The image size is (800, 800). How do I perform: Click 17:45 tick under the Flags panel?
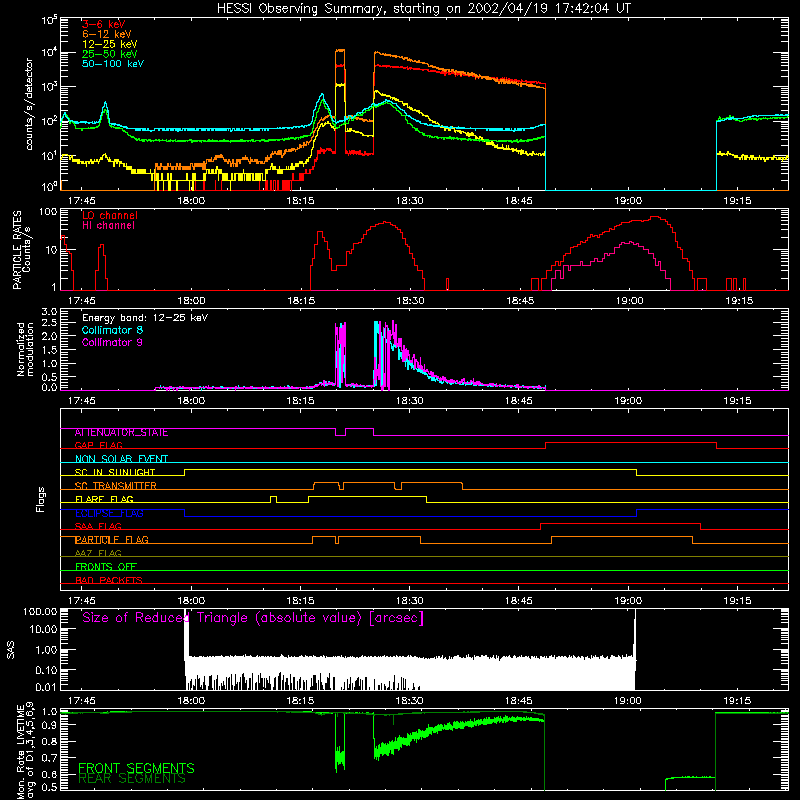coord(82,601)
